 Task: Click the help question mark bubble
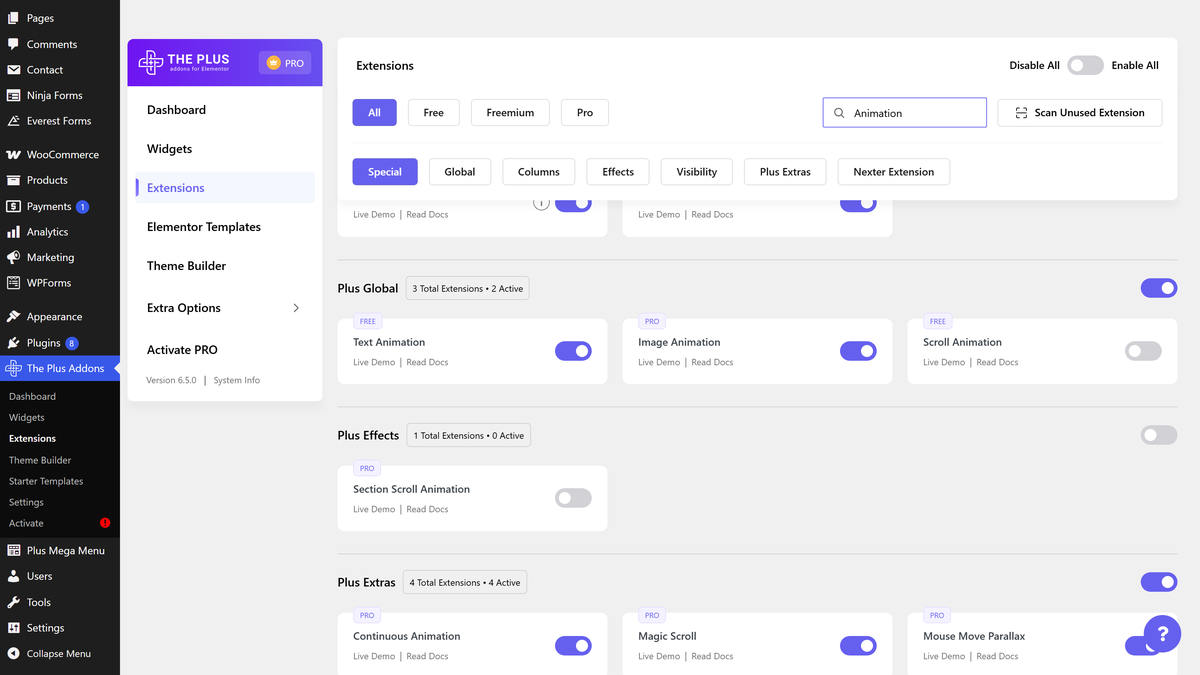pyautogui.click(x=1162, y=634)
